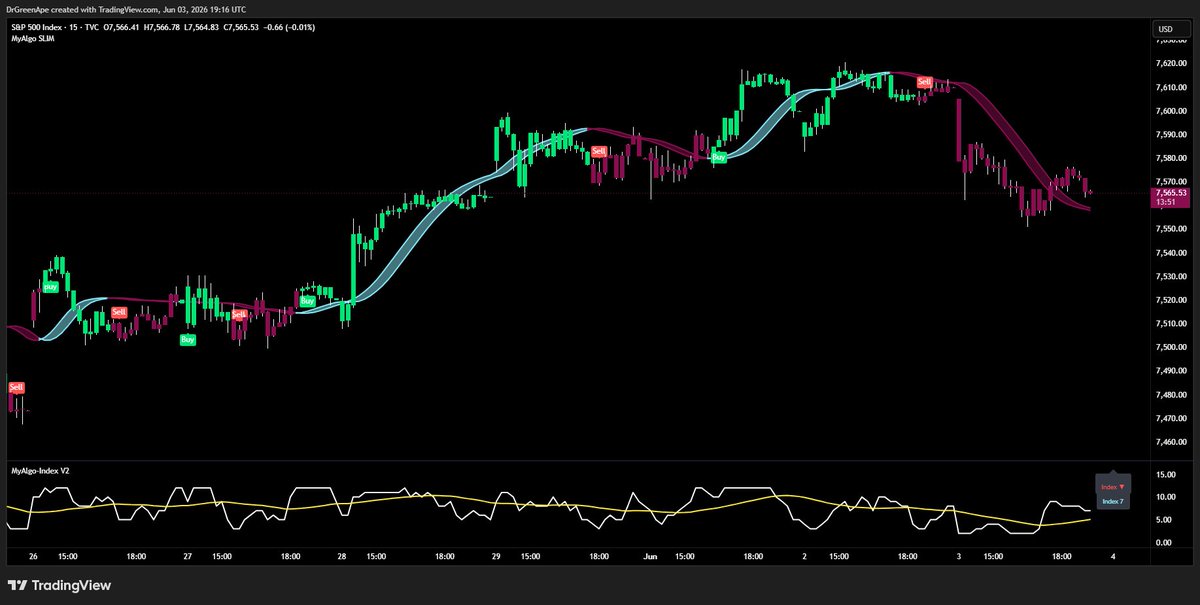Click the current price tag showing countdown 13:51
The width and height of the screenshot is (1200, 605).
tap(1169, 197)
